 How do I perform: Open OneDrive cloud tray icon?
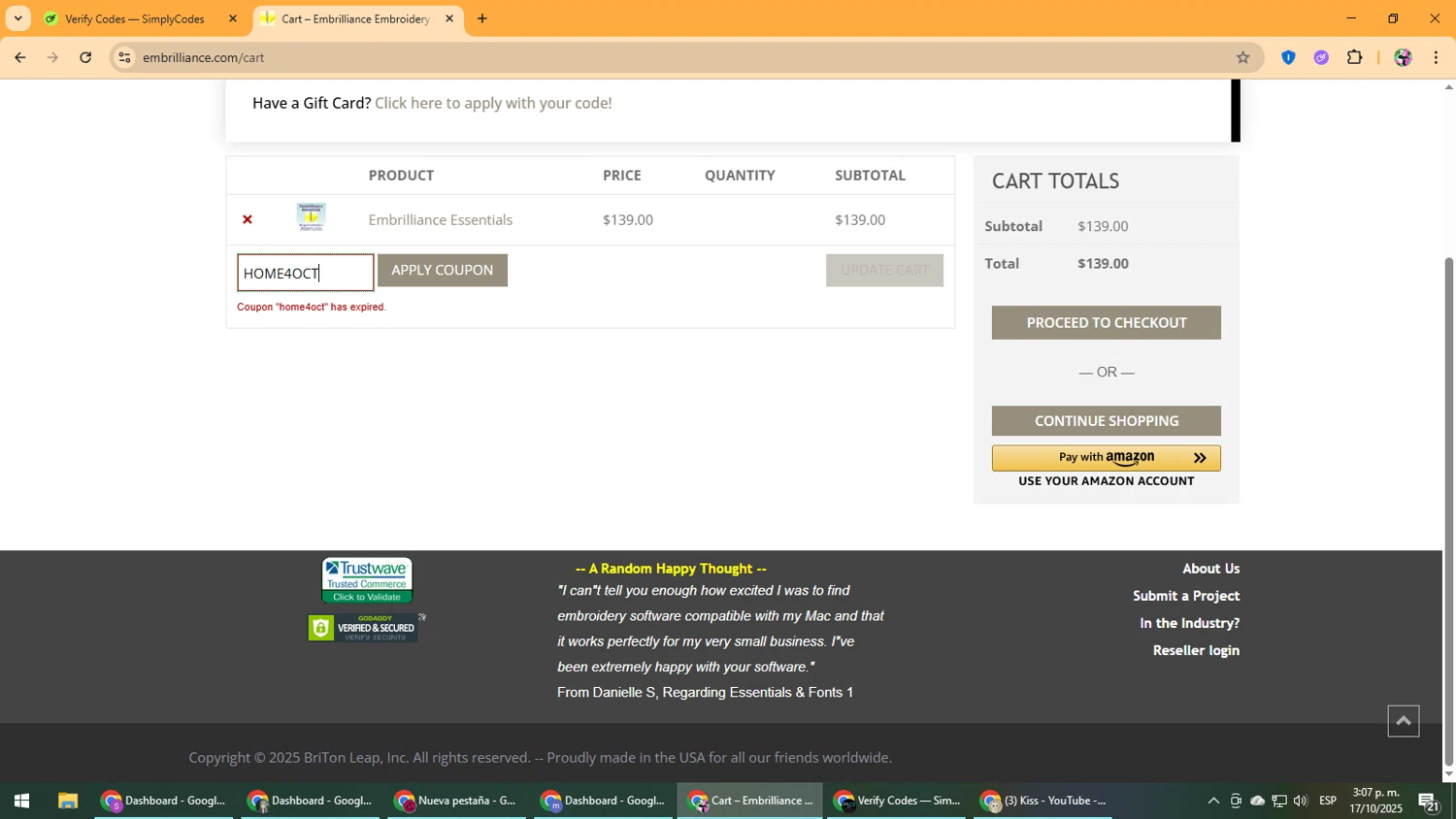(1257, 801)
